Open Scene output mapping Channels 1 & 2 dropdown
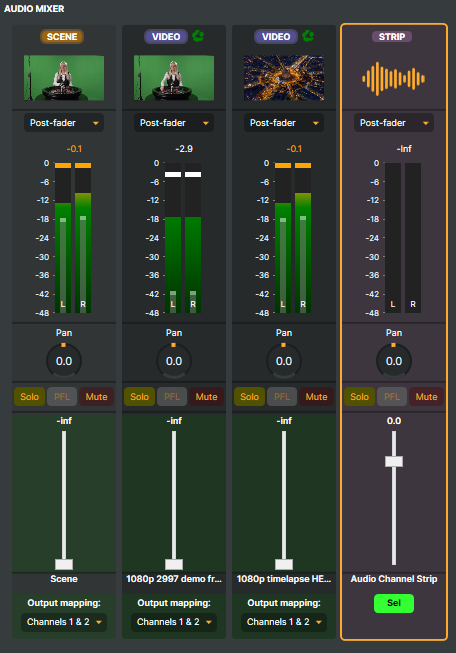 tap(64, 622)
